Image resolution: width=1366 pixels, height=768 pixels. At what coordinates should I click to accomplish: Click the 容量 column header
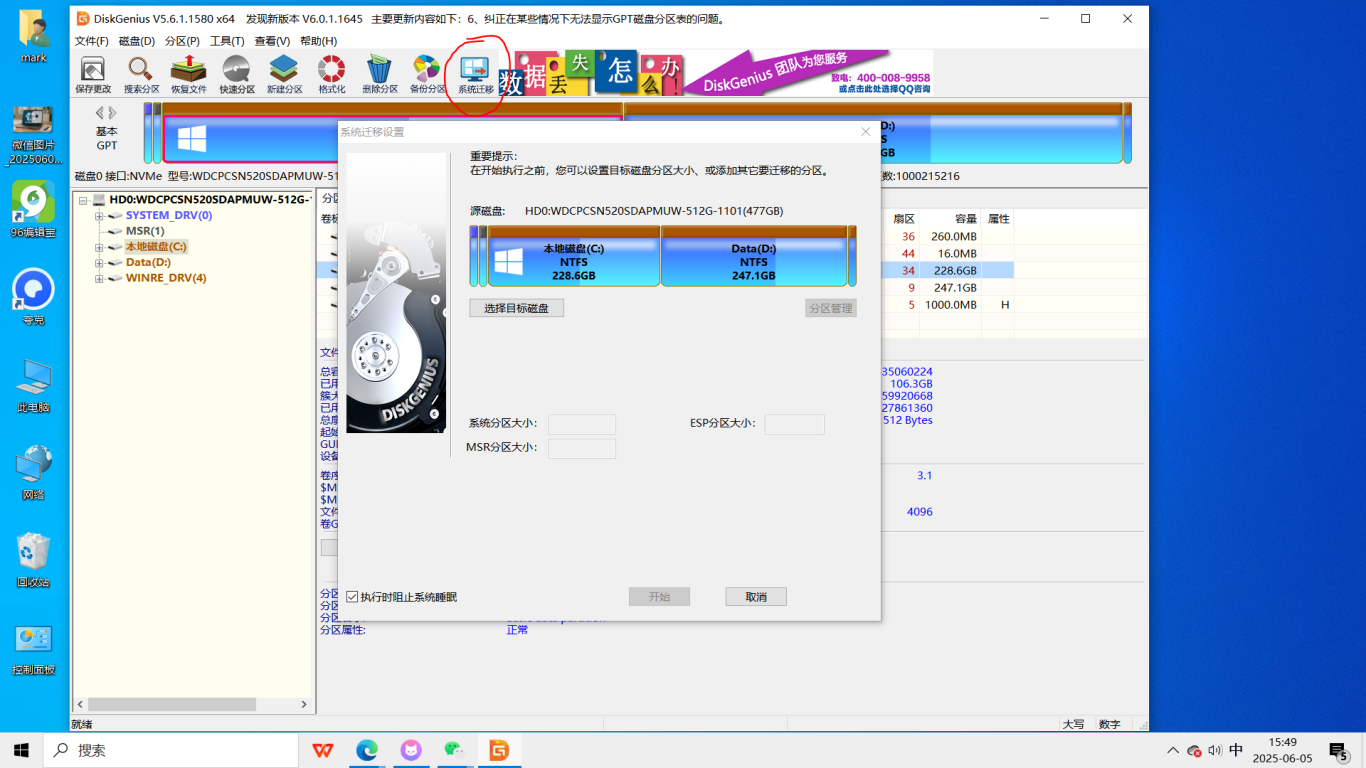click(x=951, y=219)
